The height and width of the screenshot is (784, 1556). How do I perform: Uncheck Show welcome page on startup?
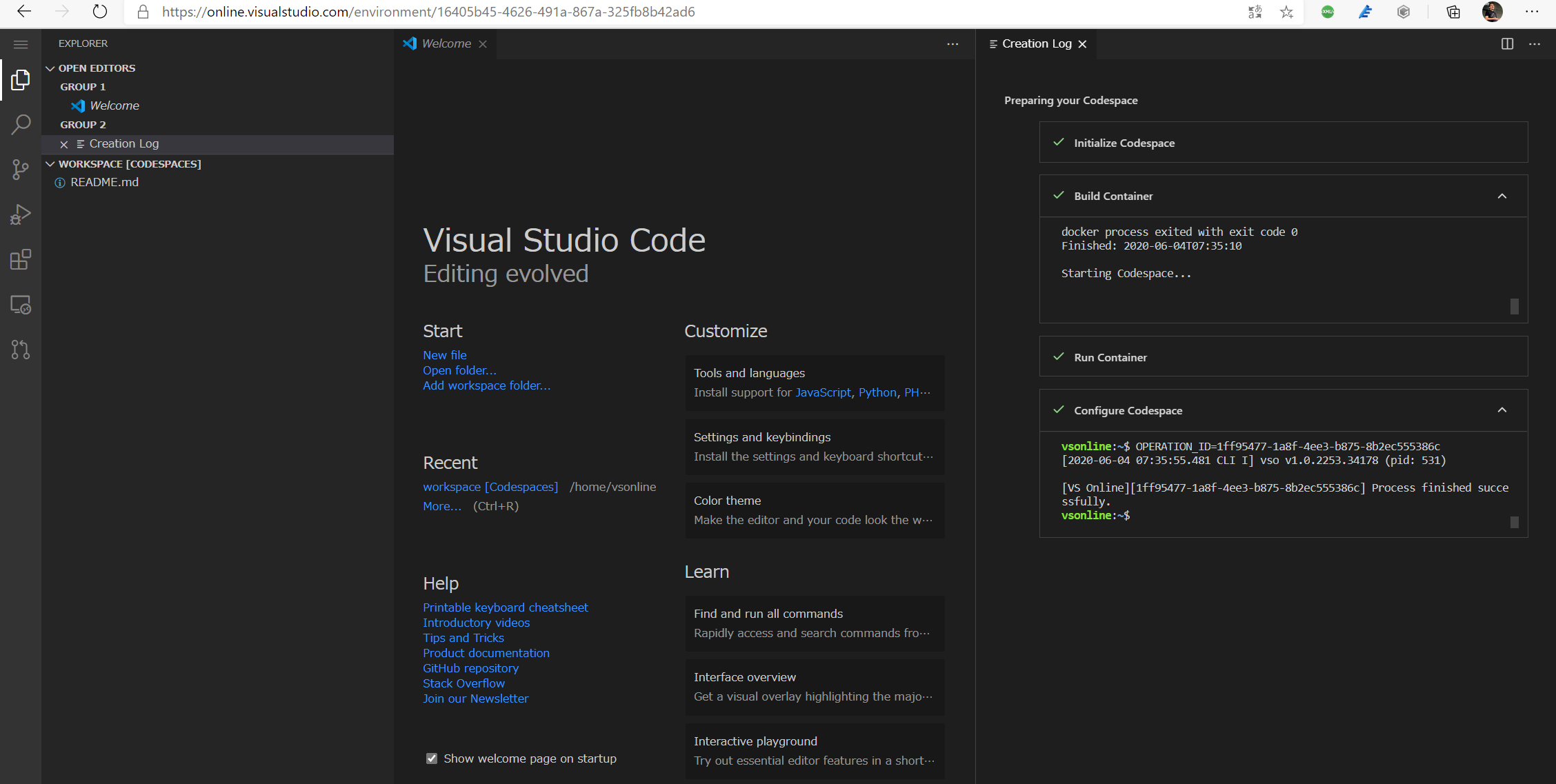[x=431, y=758]
